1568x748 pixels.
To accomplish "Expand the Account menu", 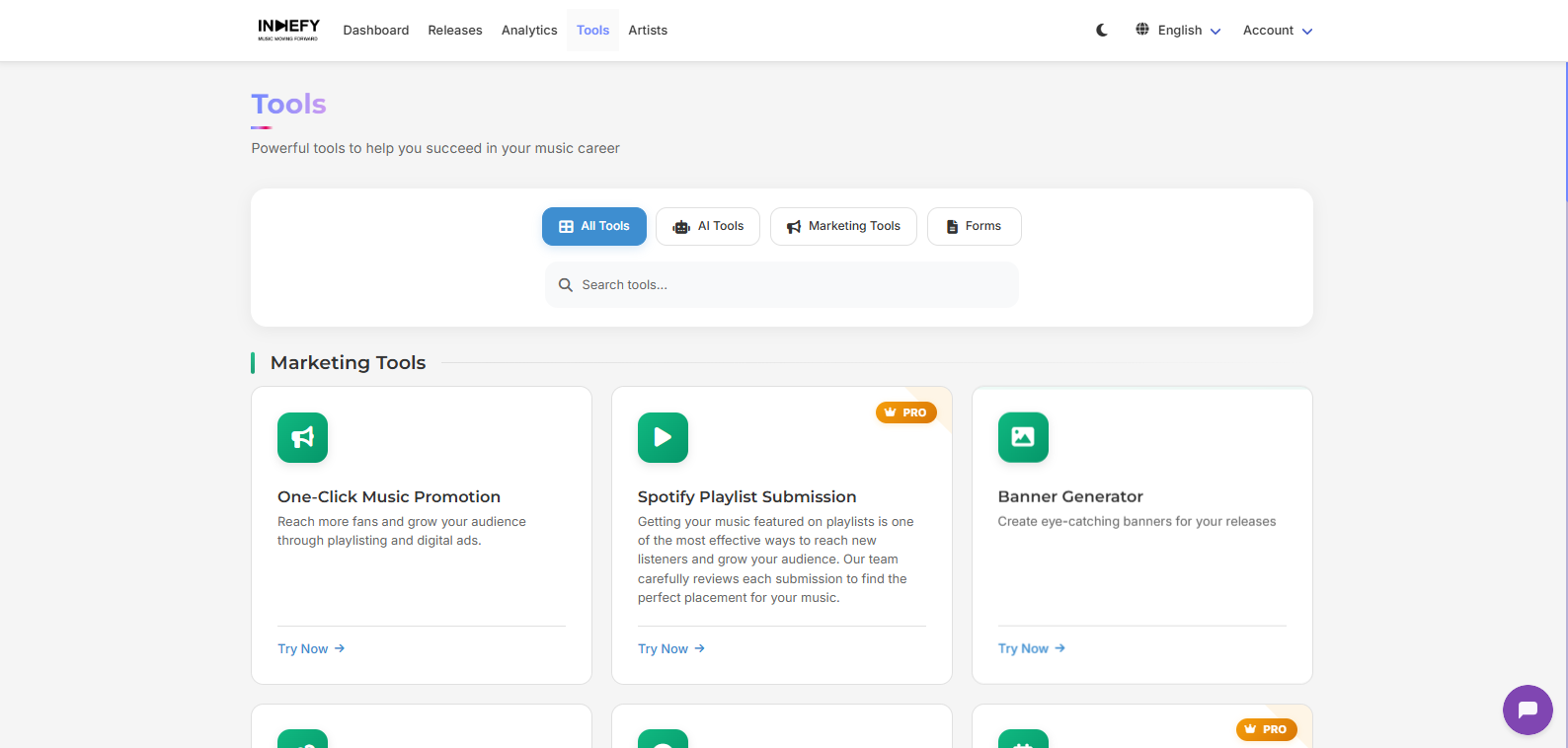I will [1277, 31].
